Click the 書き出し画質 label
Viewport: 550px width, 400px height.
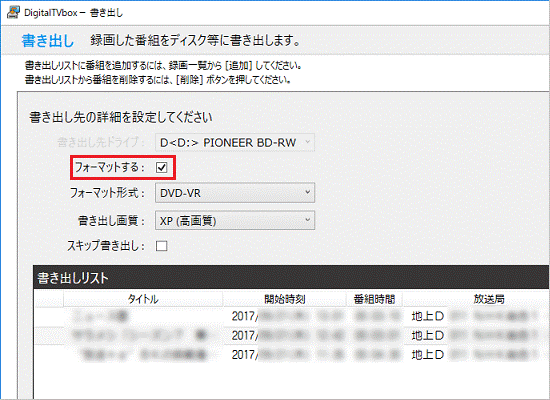(111, 221)
